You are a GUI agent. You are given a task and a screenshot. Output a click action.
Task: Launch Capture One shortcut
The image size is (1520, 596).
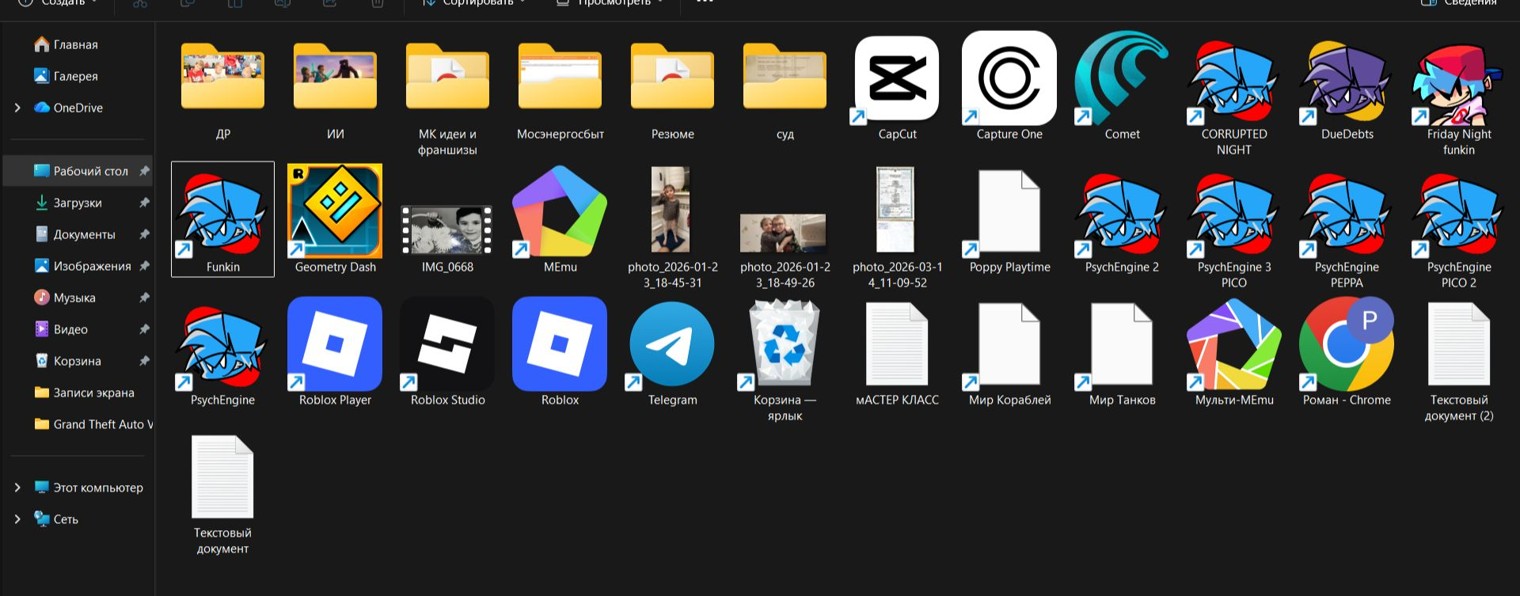[1009, 88]
